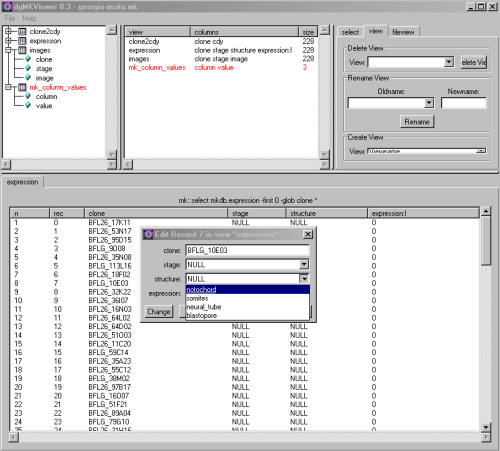The height and width of the screenshot is (451, 500).
Task: Switch to the fileview tab
Action: point(403,32)
